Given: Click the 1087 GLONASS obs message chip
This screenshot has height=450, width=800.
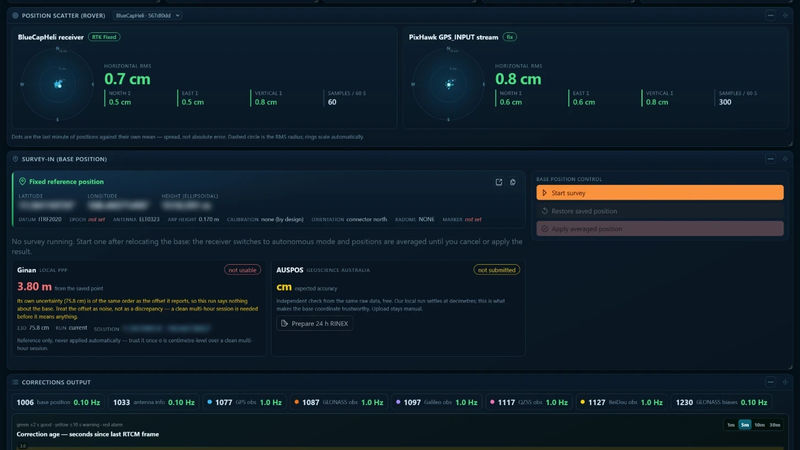Looking at the screenshot, I should pos(339,403).
